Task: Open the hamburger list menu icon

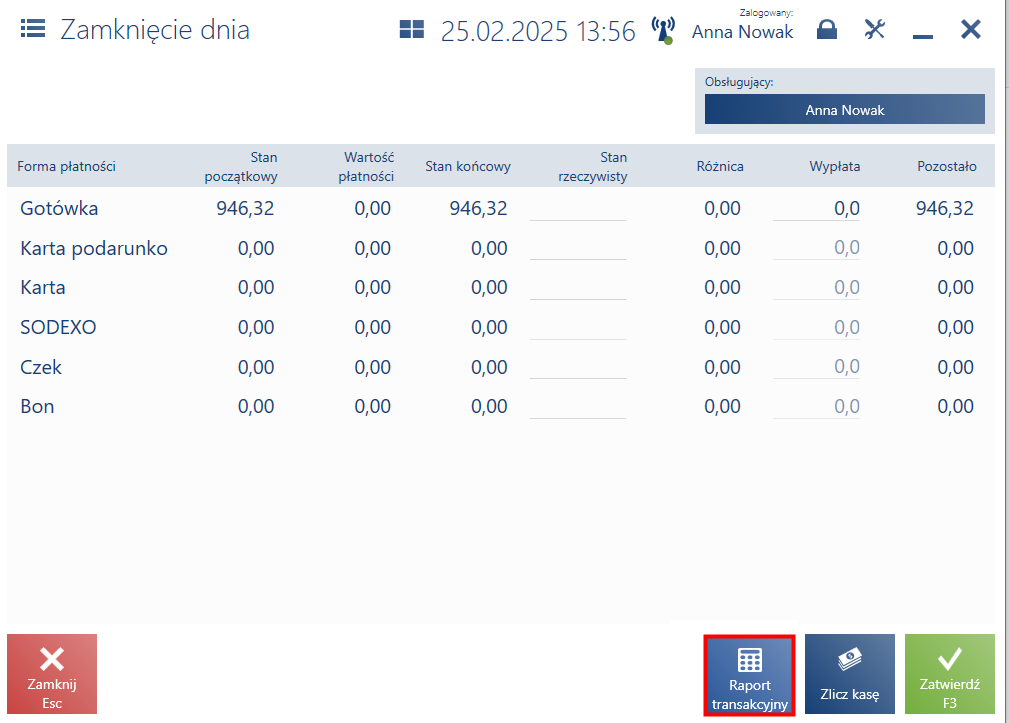Action: [x=33, y=29]
